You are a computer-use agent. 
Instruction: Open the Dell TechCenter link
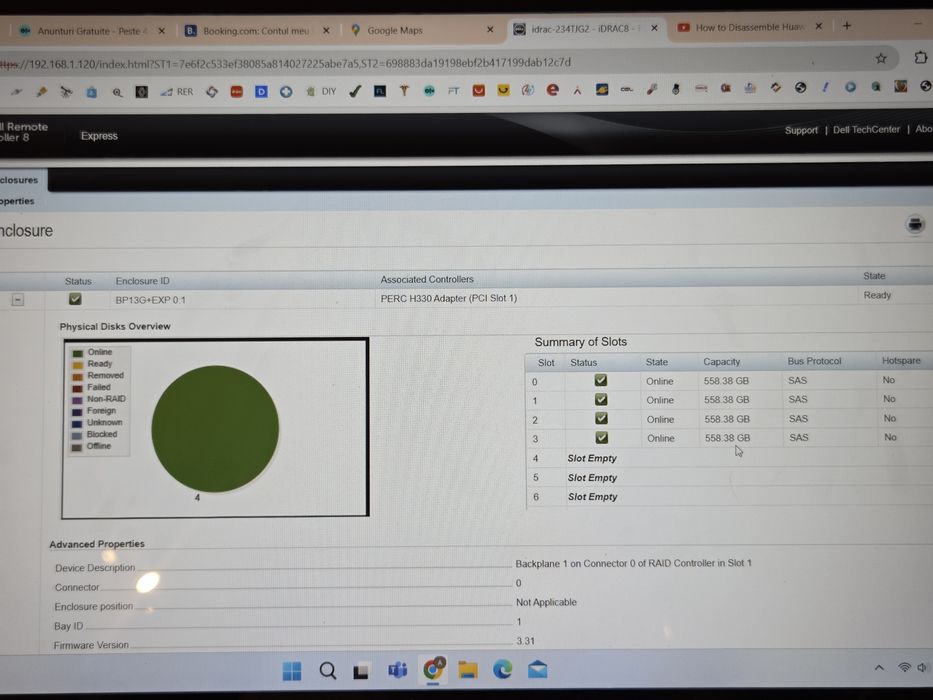866,129
